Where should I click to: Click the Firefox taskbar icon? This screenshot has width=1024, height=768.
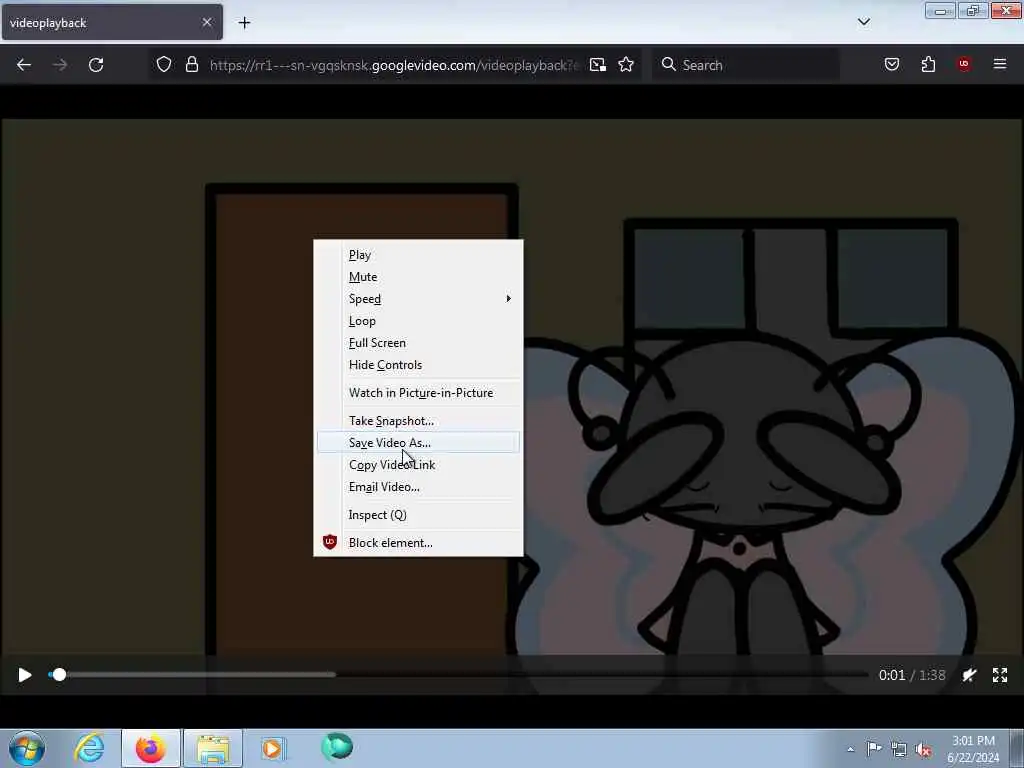(150, 748)
